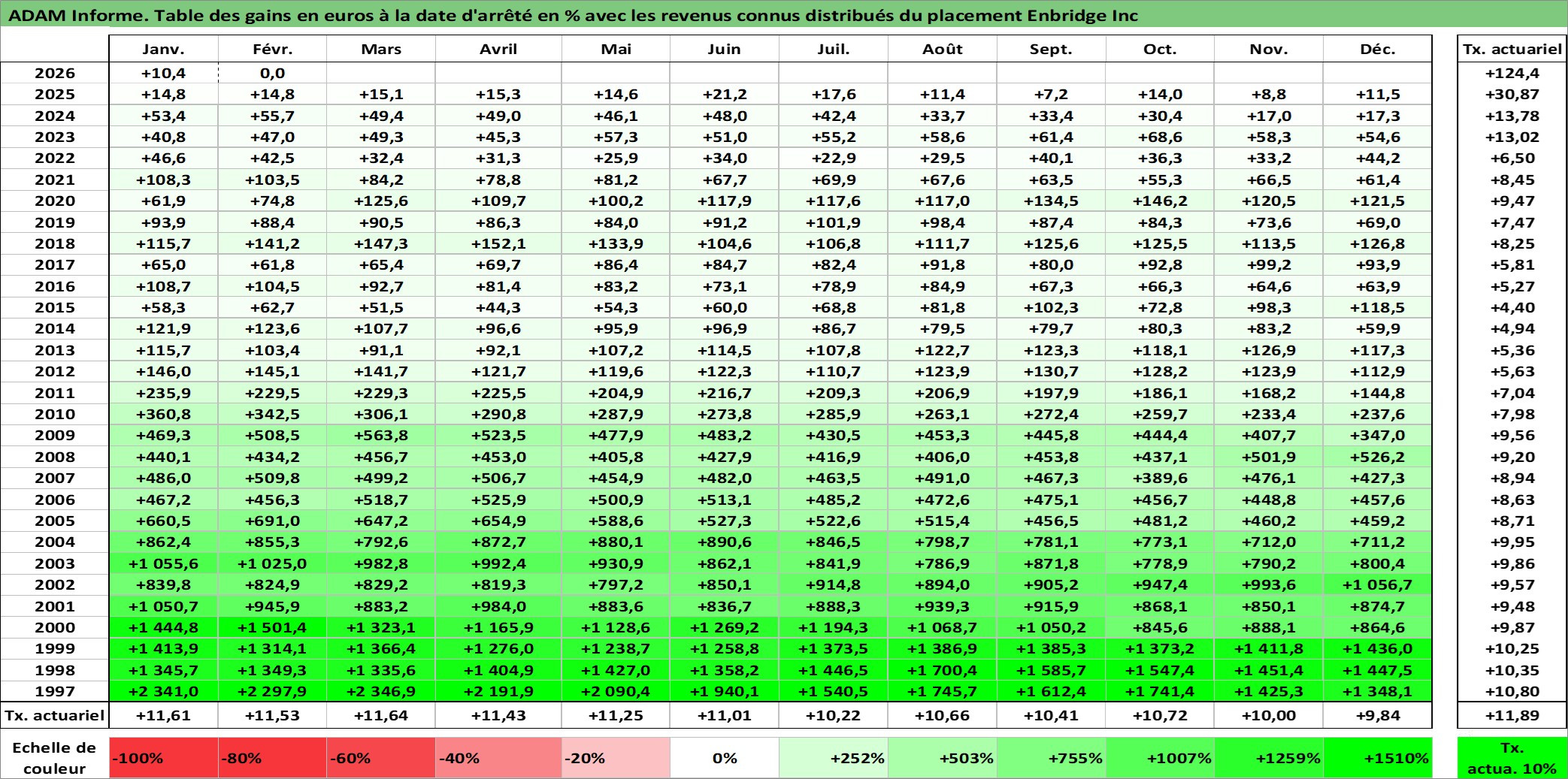Viewport: 1568px width, 779px height.
Task: Click the +146,2 value in October 2020
Action: 1160,201
